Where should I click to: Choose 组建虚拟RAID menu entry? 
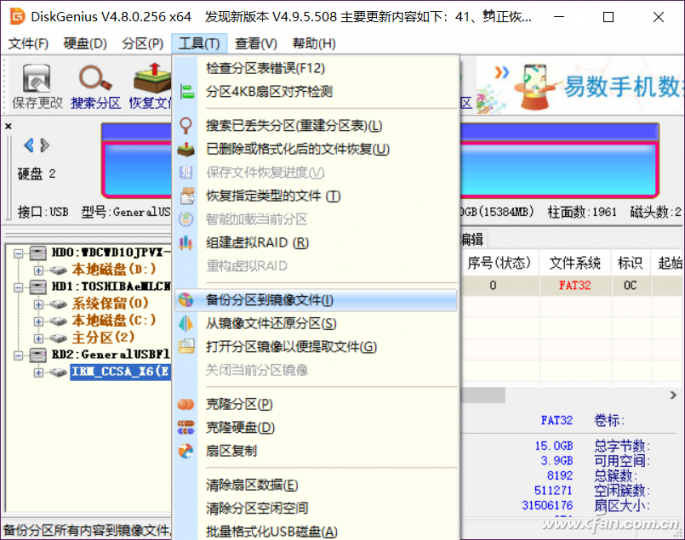click(x=315, y=243)
